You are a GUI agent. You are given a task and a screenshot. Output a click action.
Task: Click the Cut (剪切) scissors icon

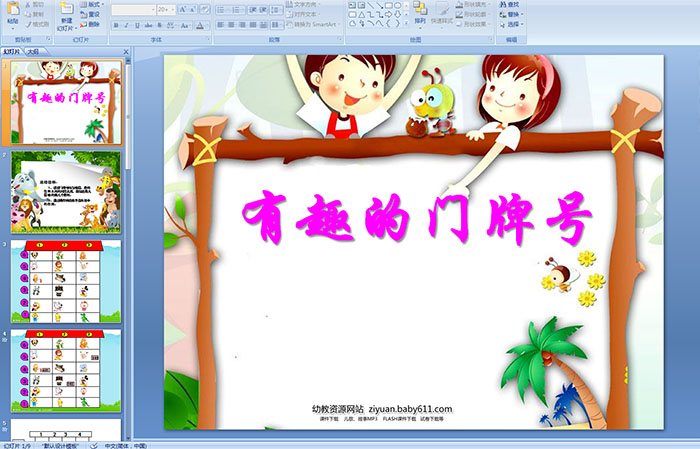click(27, 4)
